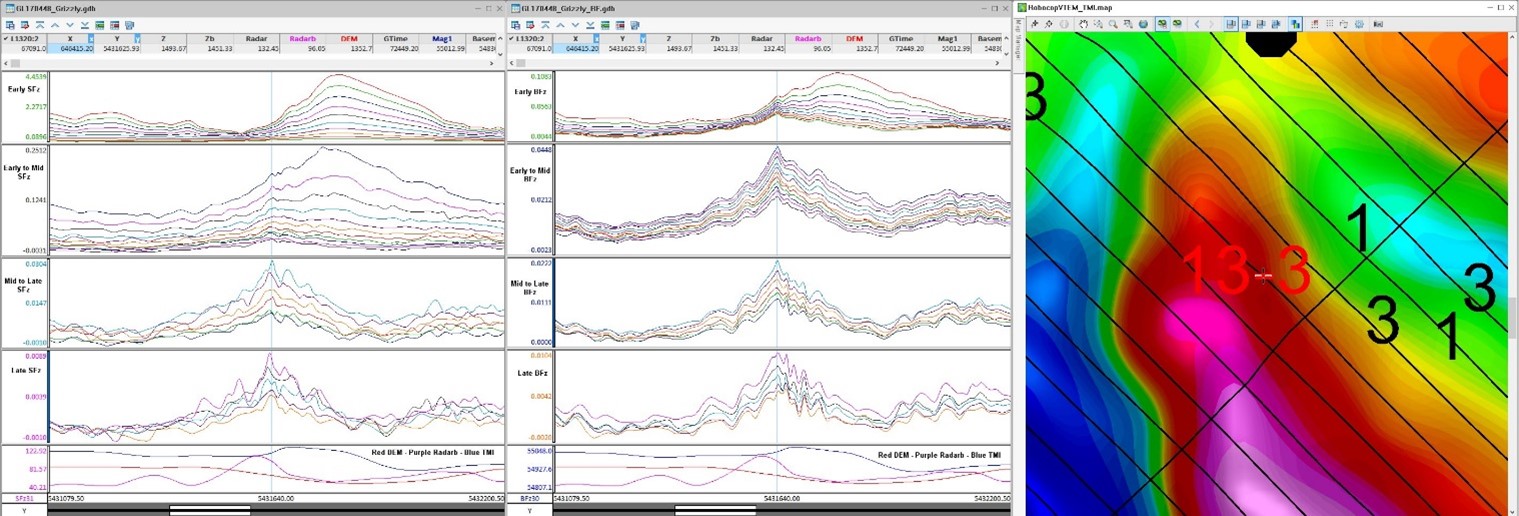The width and height of the screenshot is (1519, 516).
Task: Click the rightmost icon in map toolbar
Action: click(1378, 24)
